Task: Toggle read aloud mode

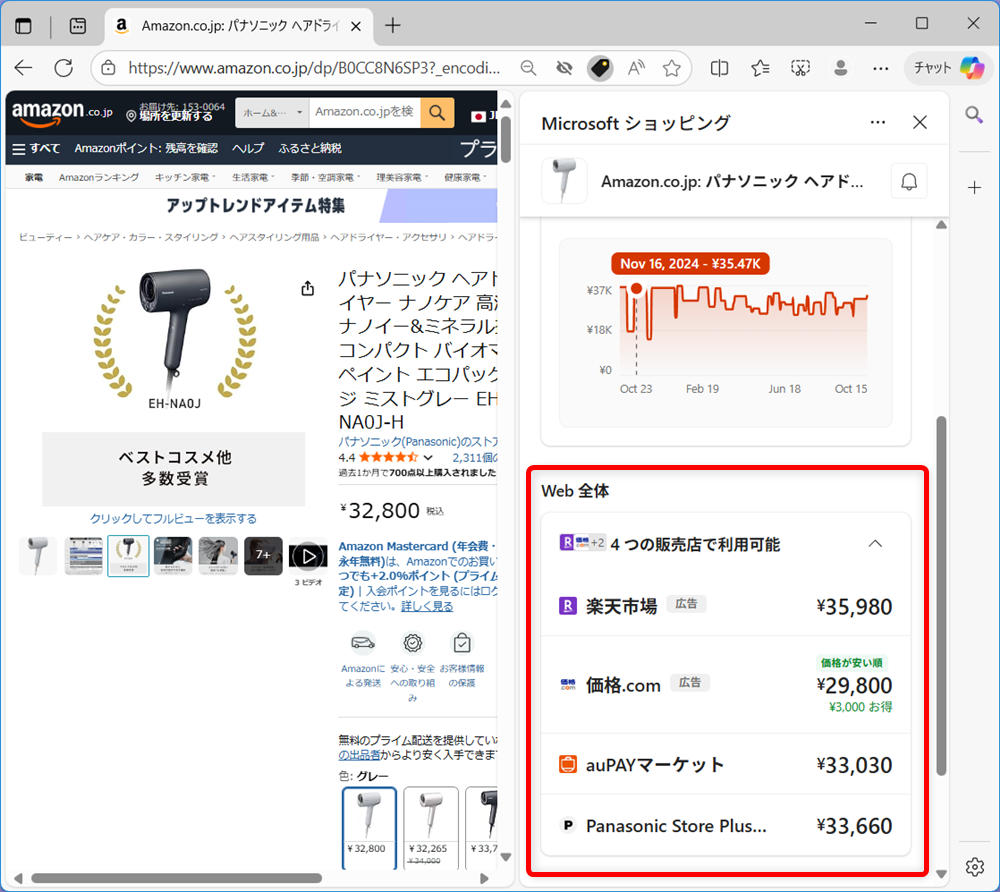Action: (635, 68)
